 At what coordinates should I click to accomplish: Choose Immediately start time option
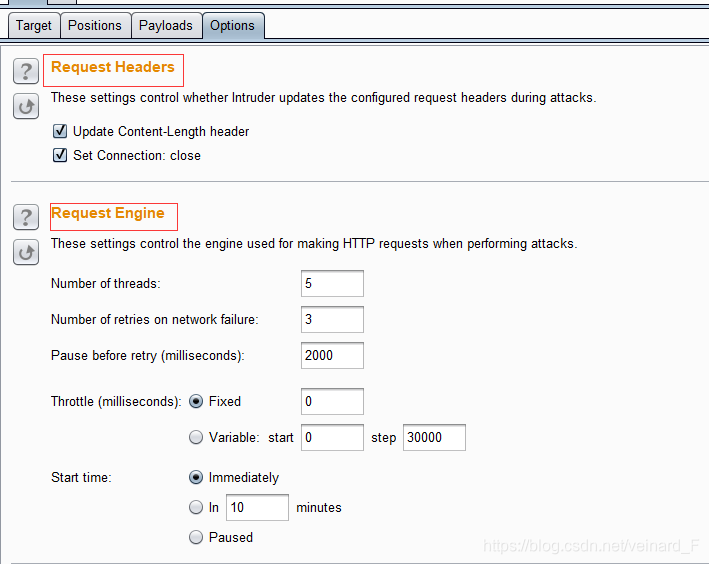point(196,477)
